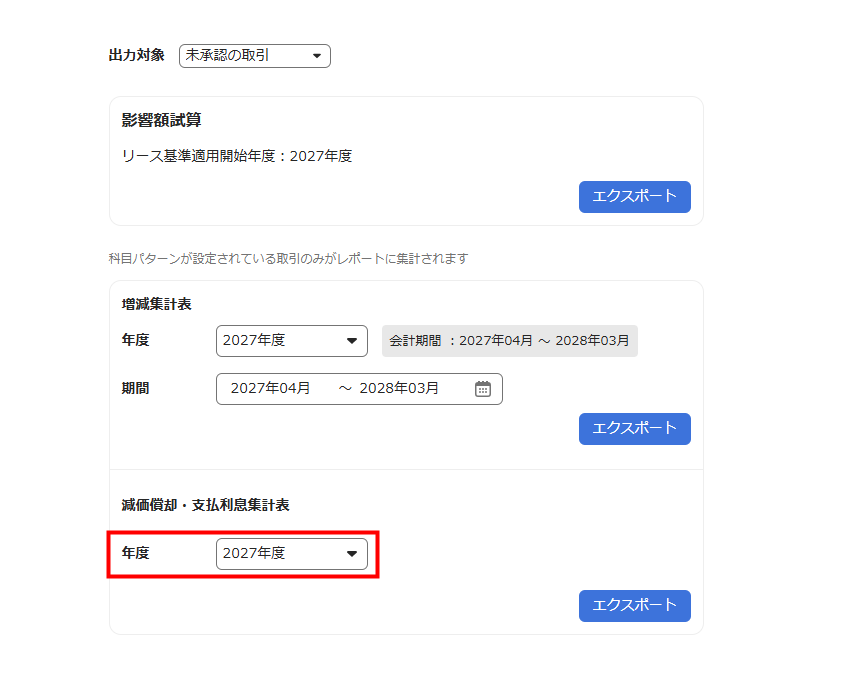Viewport: 851px width, 680px height.
Task: Select the end month 2028年03月 in 期間
Action: 399,389
